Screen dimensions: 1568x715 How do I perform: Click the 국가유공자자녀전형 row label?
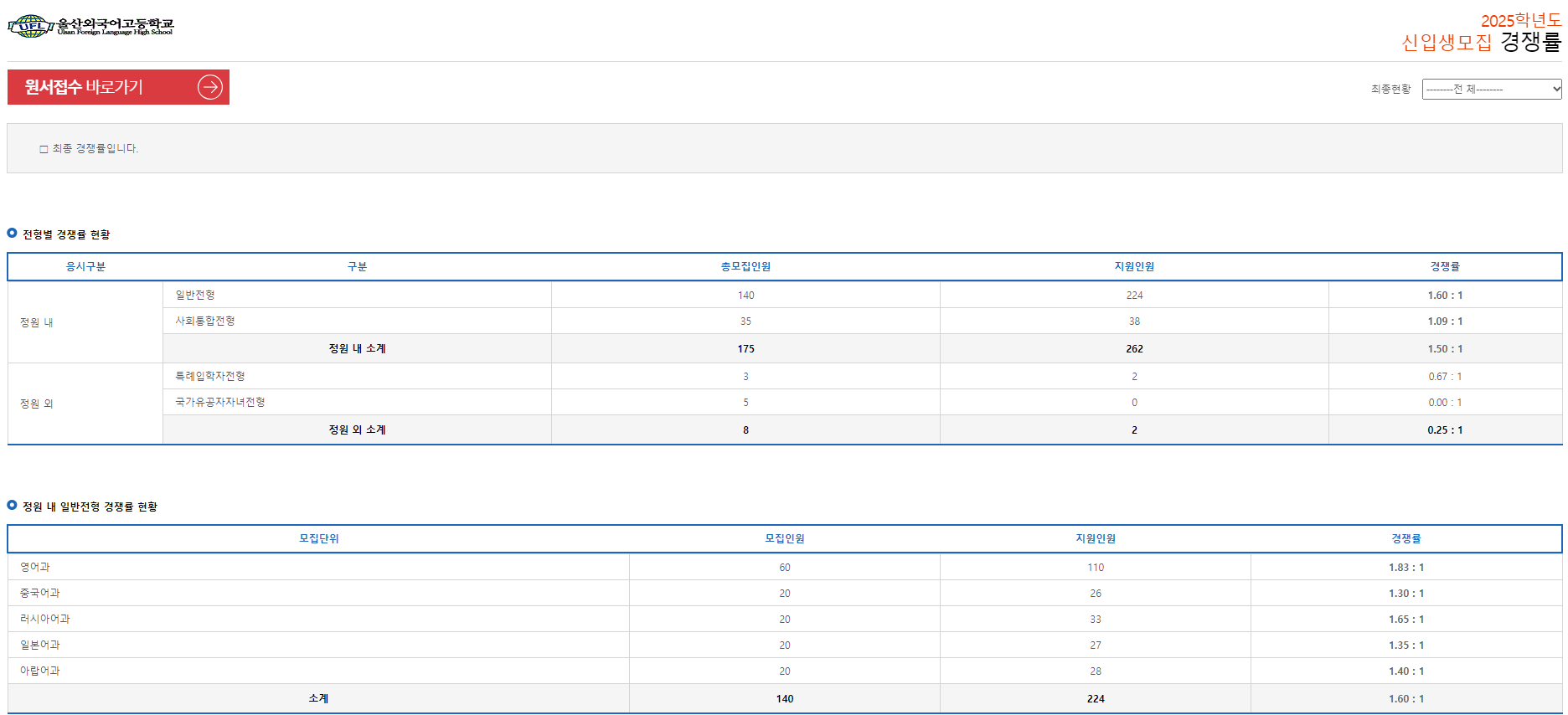click(220, 402)
